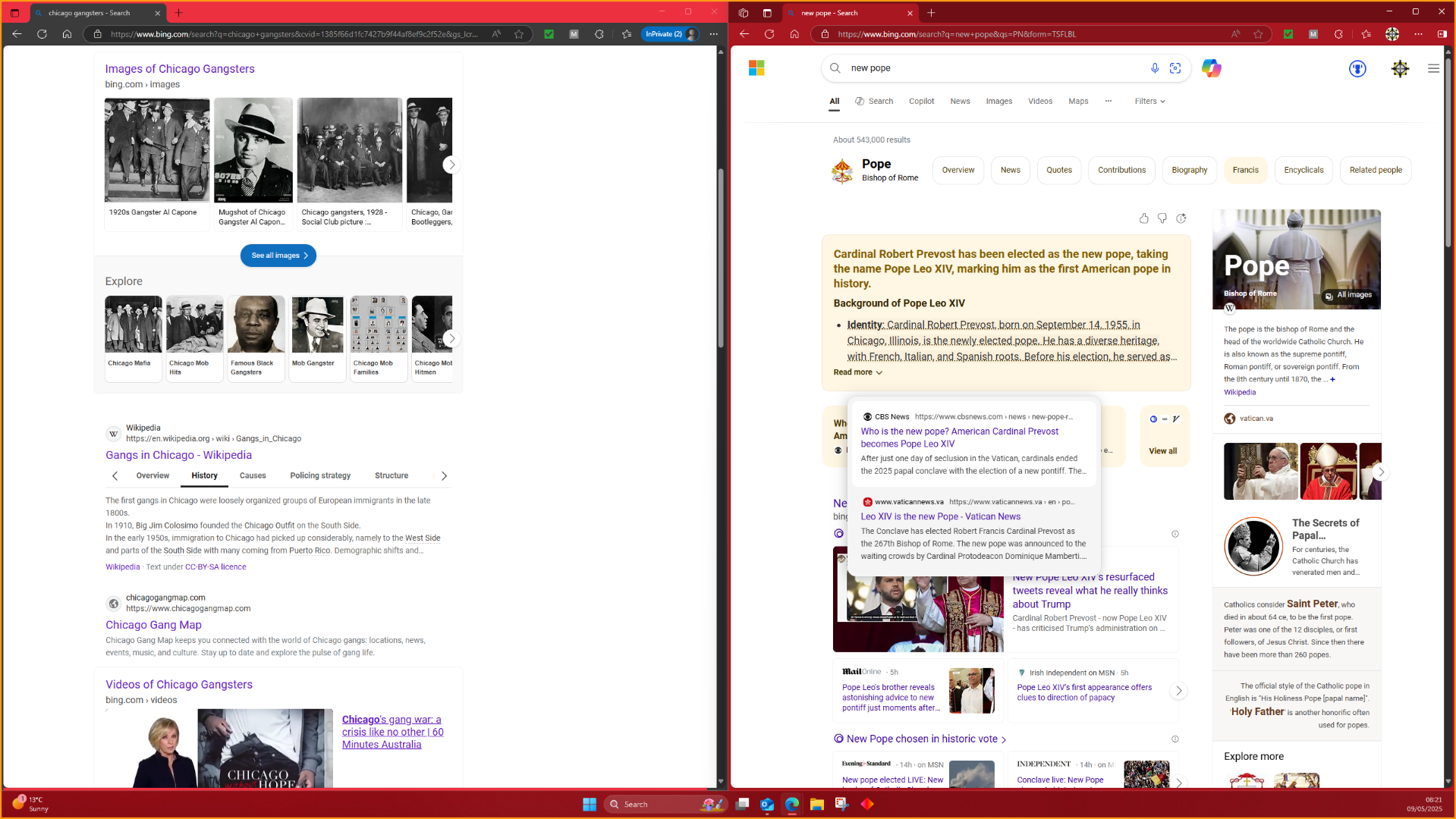Open Gangs in Chicago - Wikipedia link
This screenshot has height=819, width=1456.
[178, 455]
